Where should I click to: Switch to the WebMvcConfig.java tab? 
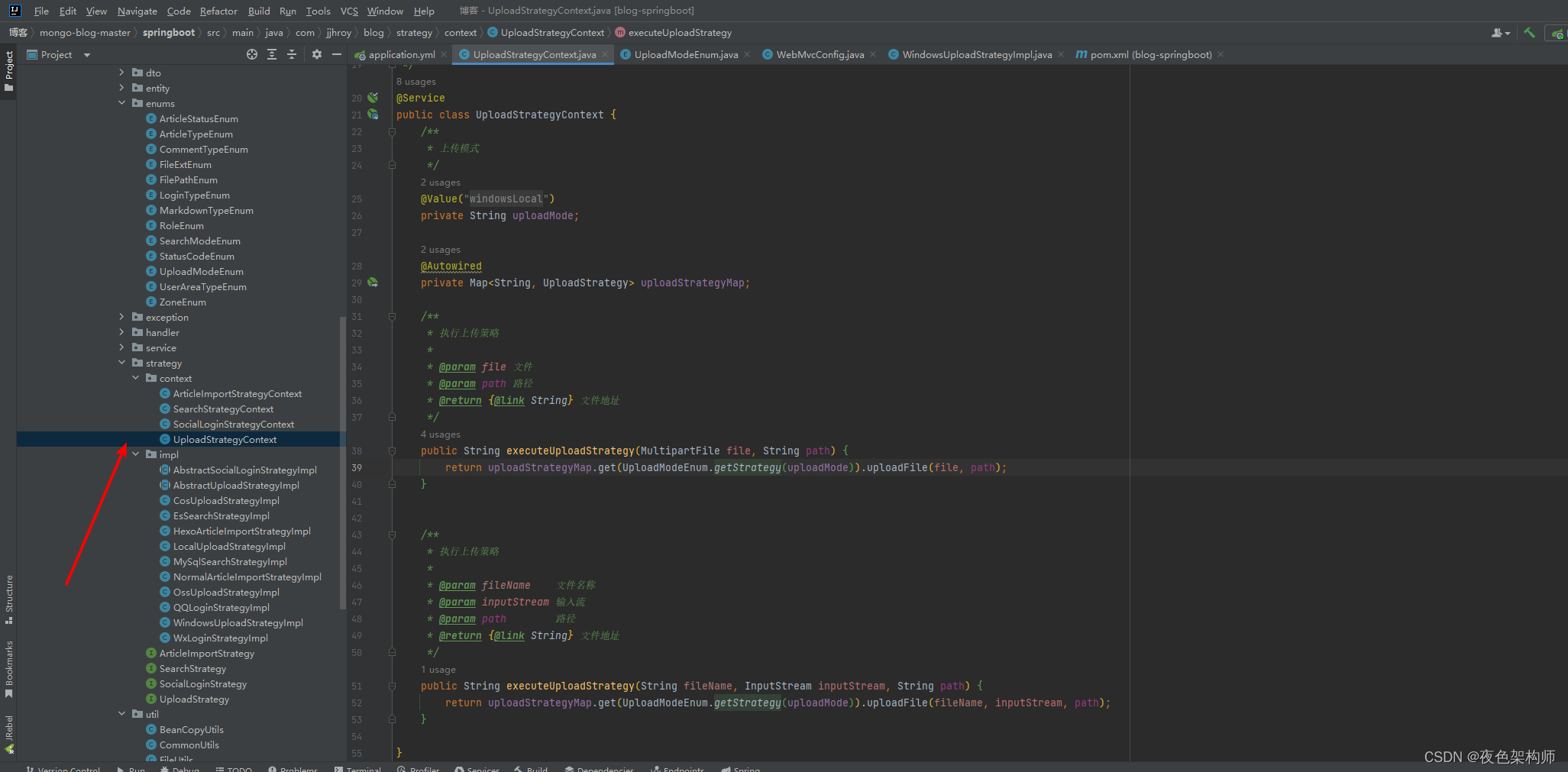[820, 54]
